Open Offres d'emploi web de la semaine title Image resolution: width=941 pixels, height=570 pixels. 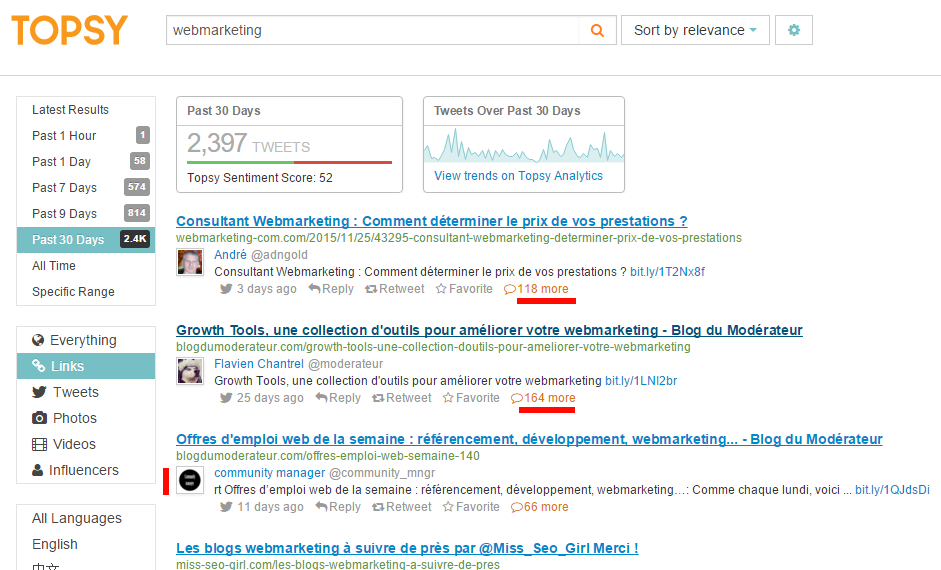(529, 439)
